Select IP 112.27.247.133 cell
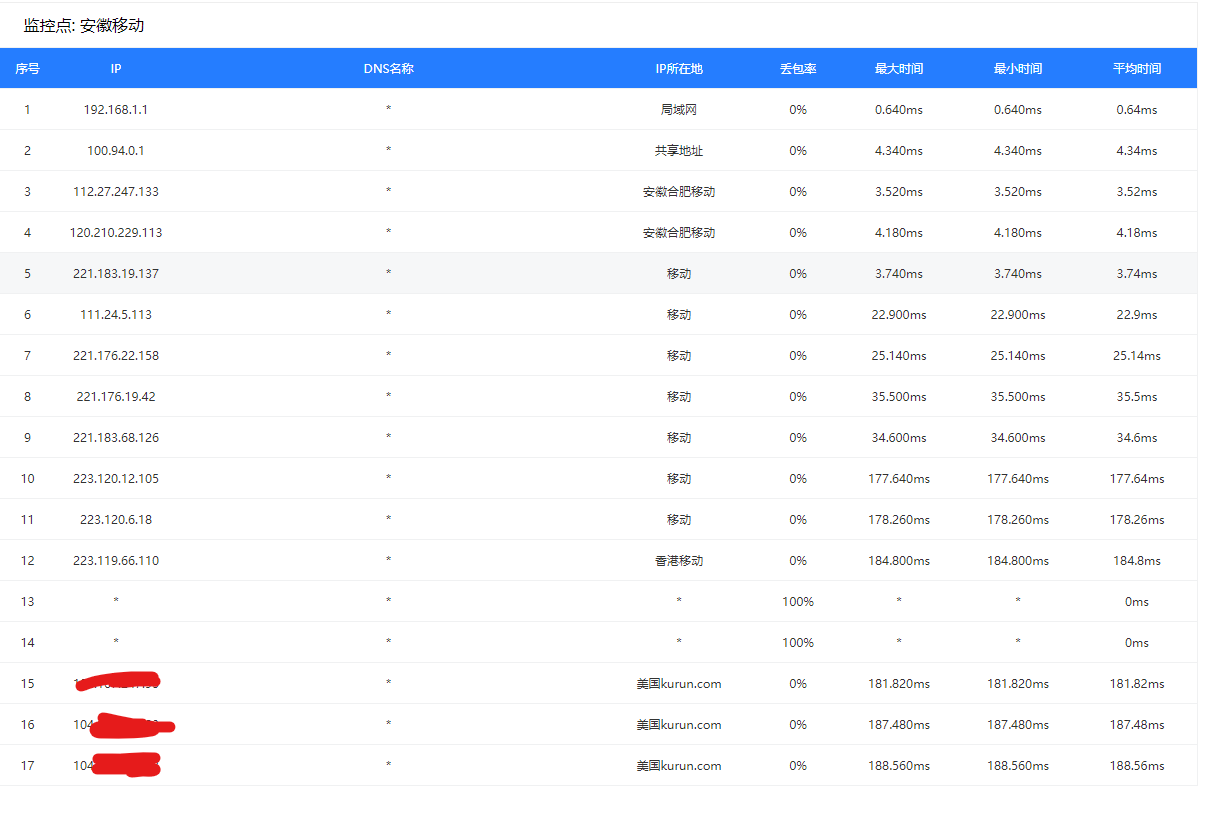The image size is (1228, 834). pos(116,192)
